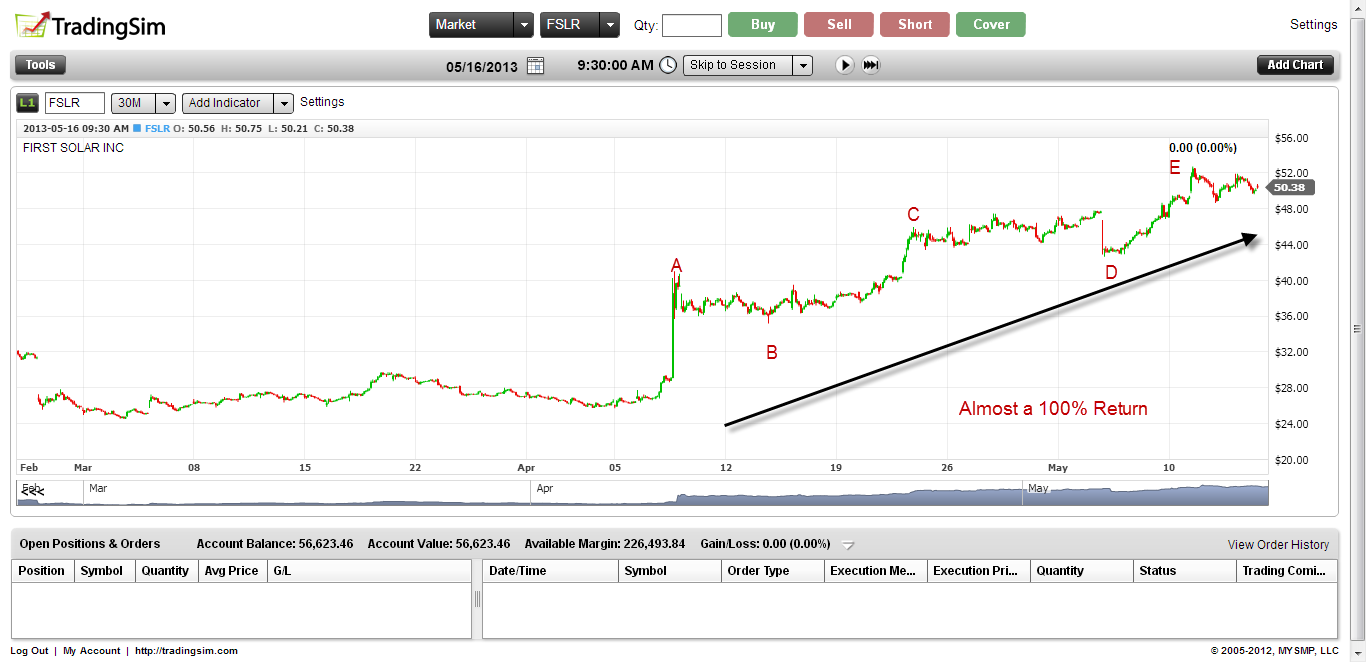Image resolution: width=1366 pixels, height=662 pixels.
Task: Click the clock icon beside 9:30:00 AM
Action: tap(668, 65)
